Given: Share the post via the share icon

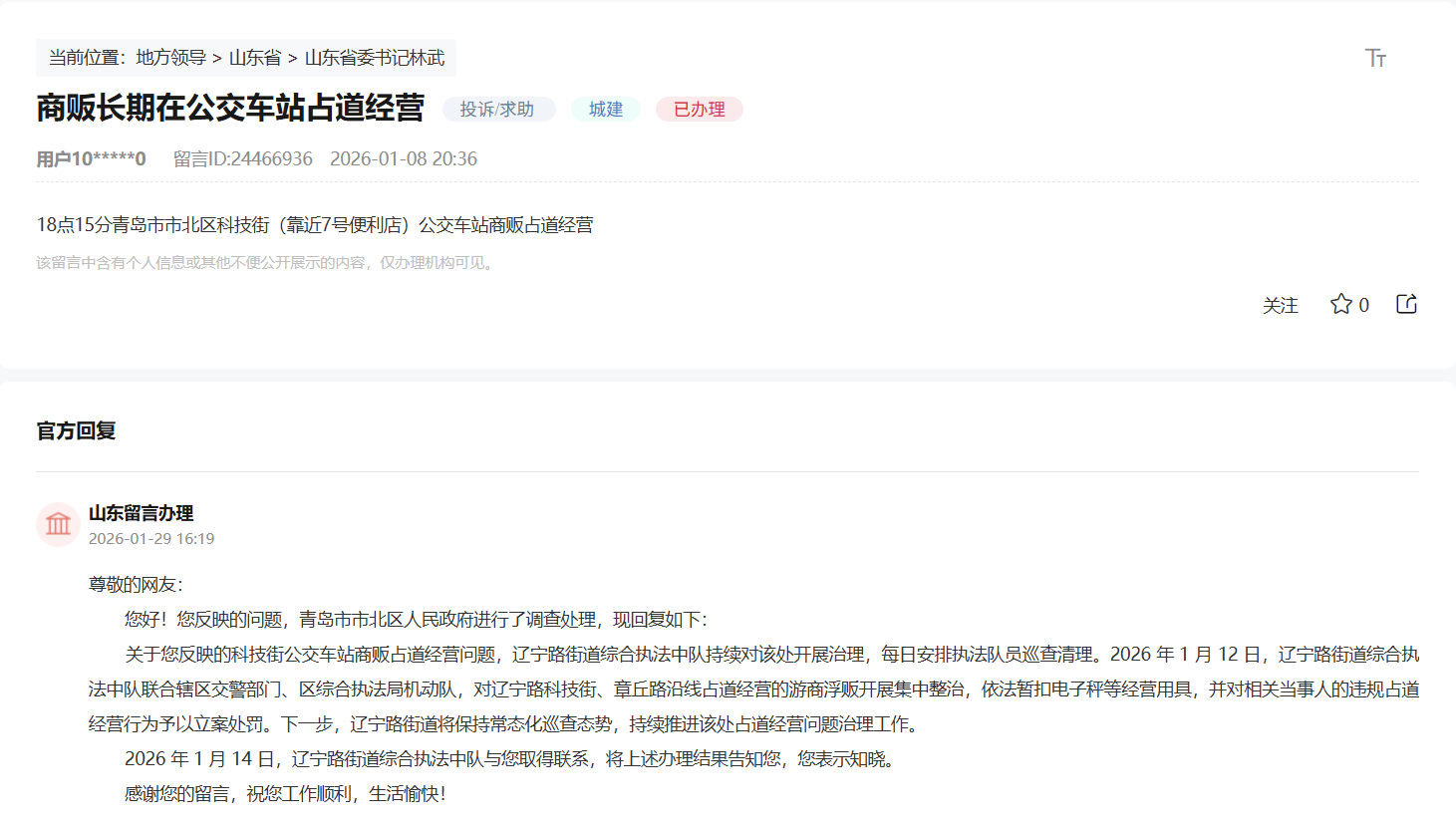Looking at the screenshot, I should tap(1405, 303).
